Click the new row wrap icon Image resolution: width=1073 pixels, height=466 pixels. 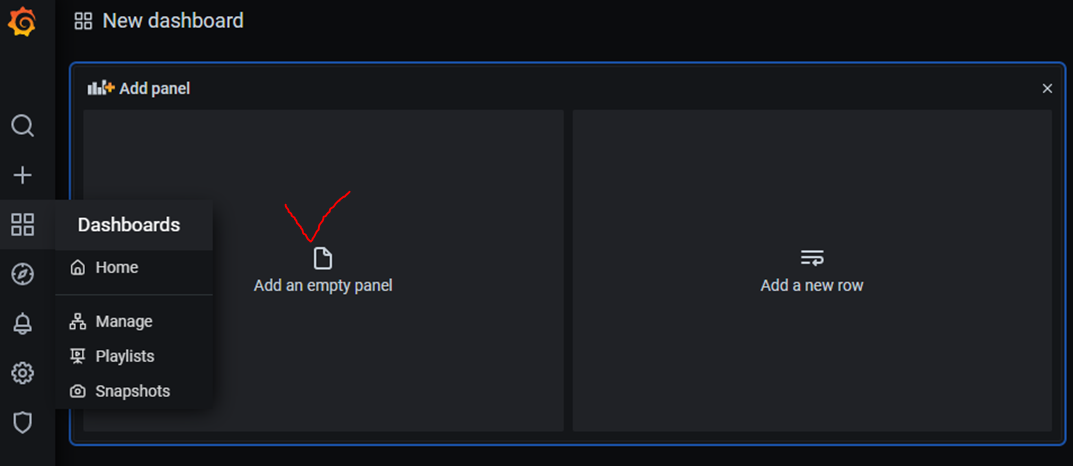tap(812, 258)
